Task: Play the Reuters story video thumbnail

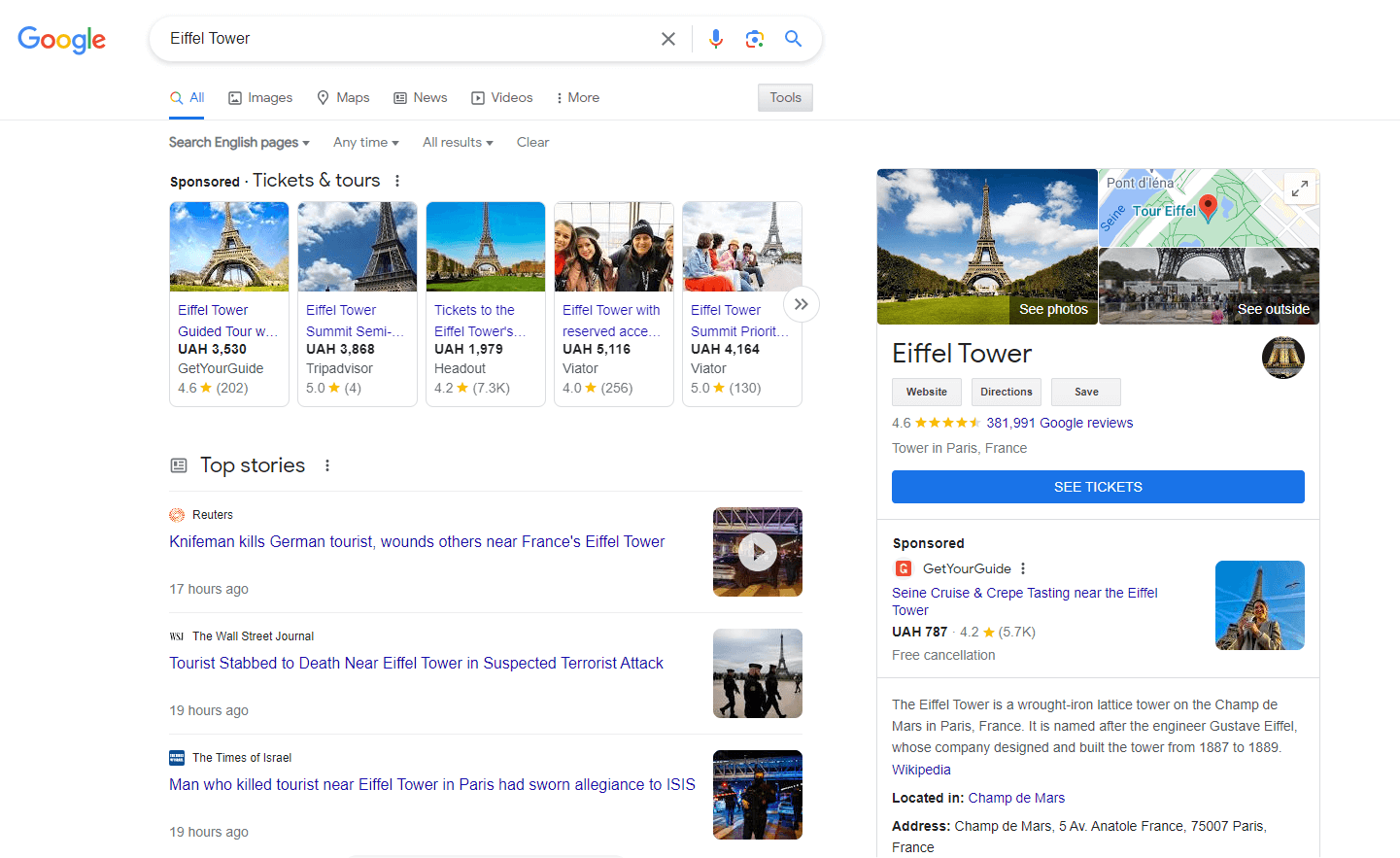Action: 758,552
